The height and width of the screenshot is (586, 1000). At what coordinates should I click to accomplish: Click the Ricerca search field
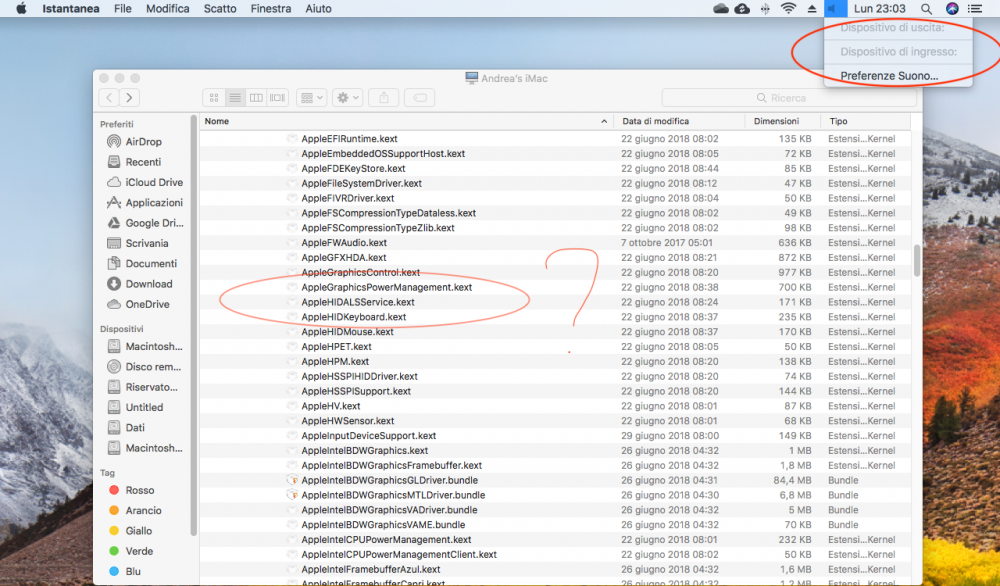[788, 98]
